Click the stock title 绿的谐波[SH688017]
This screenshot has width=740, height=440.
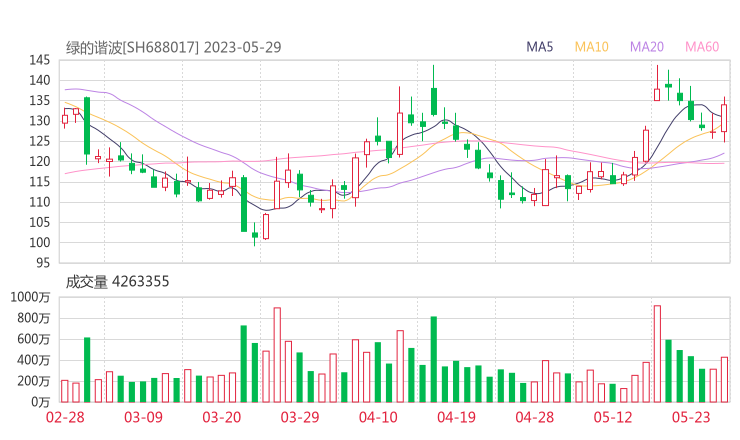[133, 47]
